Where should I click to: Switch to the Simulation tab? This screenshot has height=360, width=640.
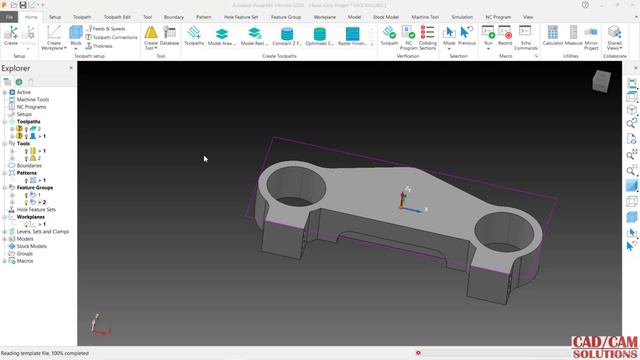click(462, 17)
